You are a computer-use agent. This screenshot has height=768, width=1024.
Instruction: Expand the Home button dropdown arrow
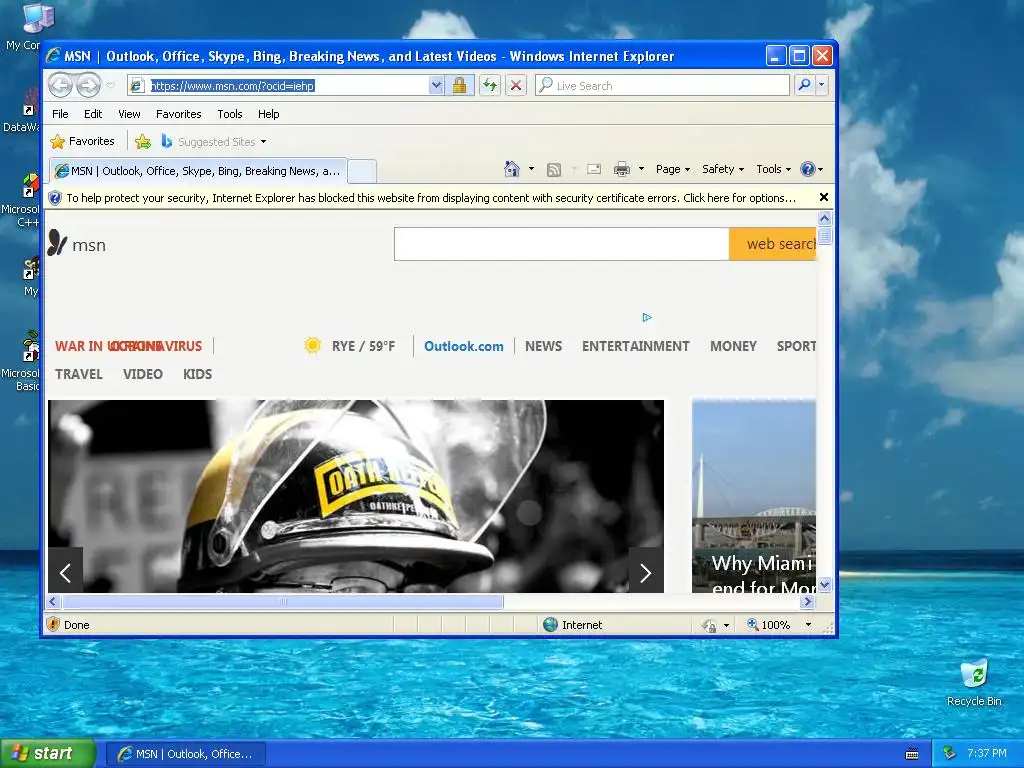click(x=531, y=169)
